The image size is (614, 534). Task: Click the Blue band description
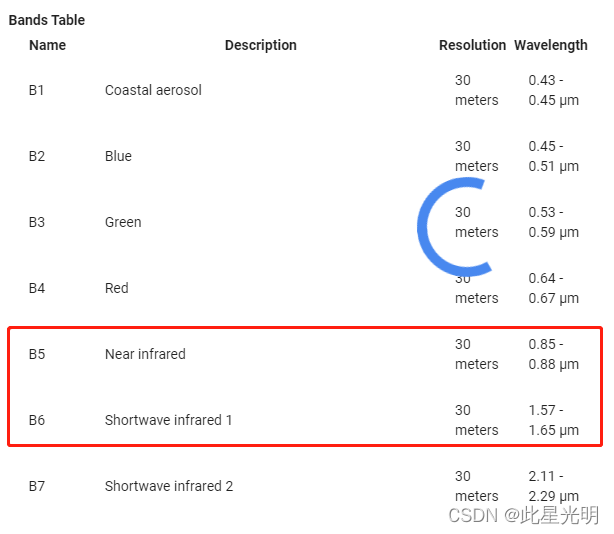coord(118,156)
